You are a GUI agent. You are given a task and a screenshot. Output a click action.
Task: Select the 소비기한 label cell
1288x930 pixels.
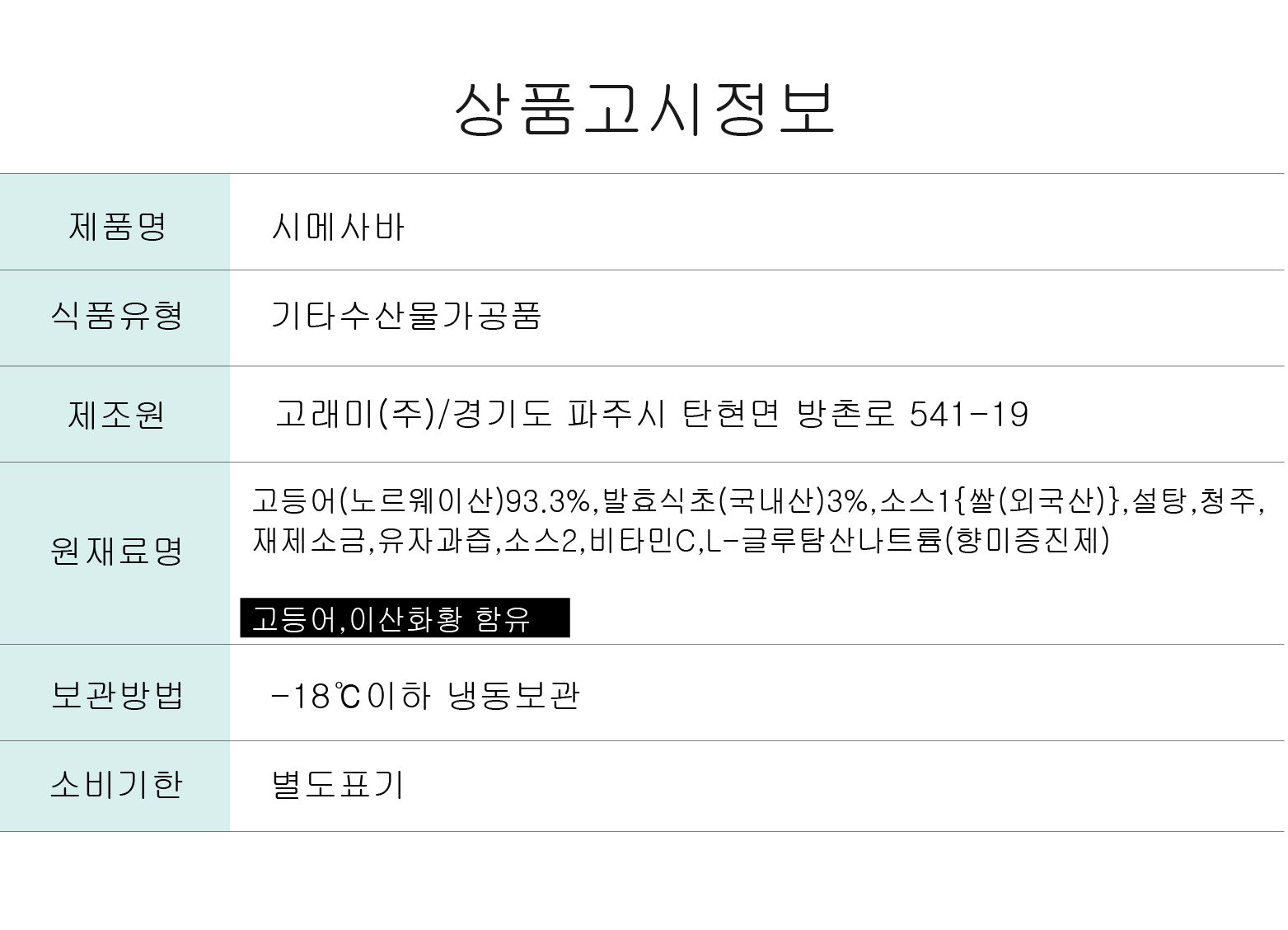116,784
